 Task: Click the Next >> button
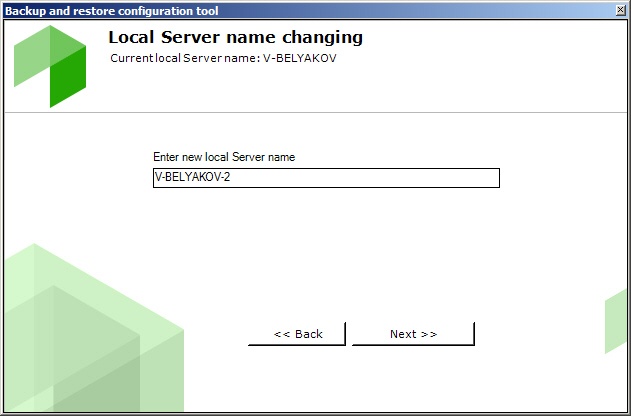coord(413,334)
